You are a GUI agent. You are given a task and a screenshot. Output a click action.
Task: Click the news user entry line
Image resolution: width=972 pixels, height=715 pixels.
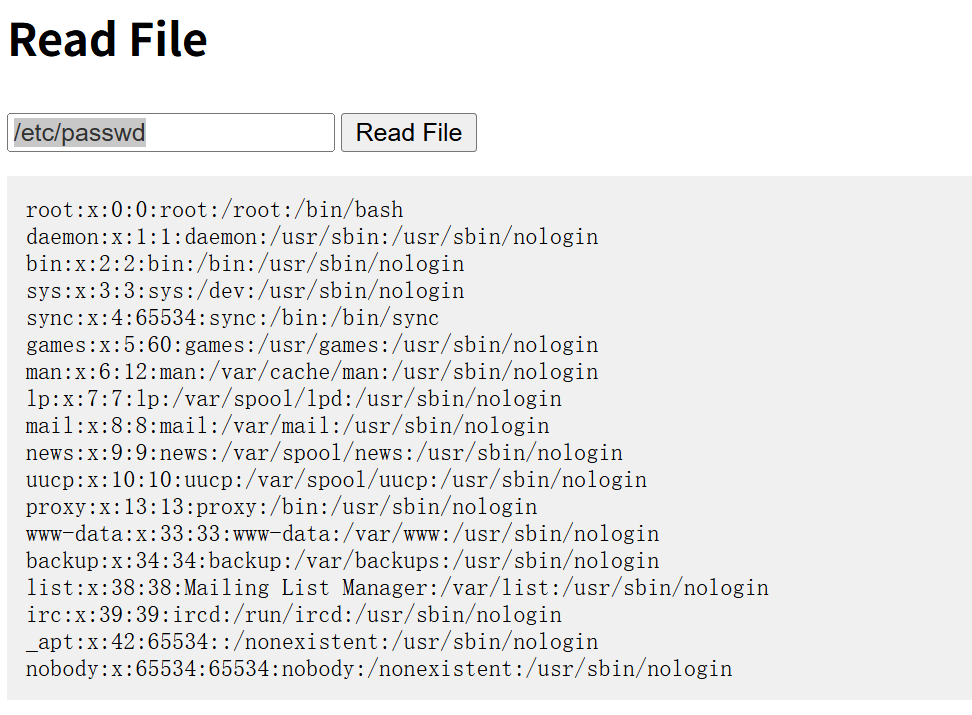(x=324, y=453)
